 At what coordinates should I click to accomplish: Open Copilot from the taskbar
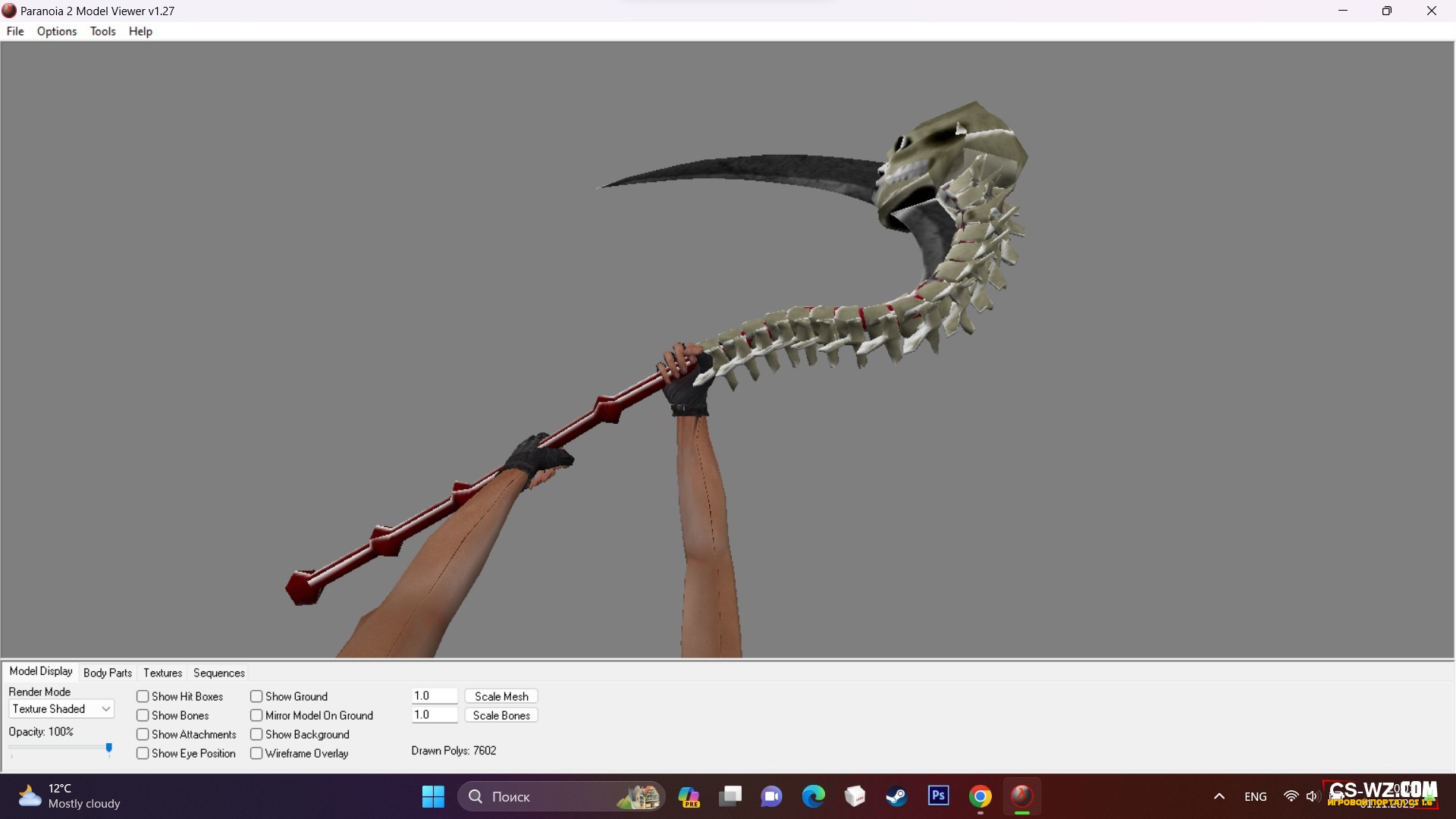(689, 796)
